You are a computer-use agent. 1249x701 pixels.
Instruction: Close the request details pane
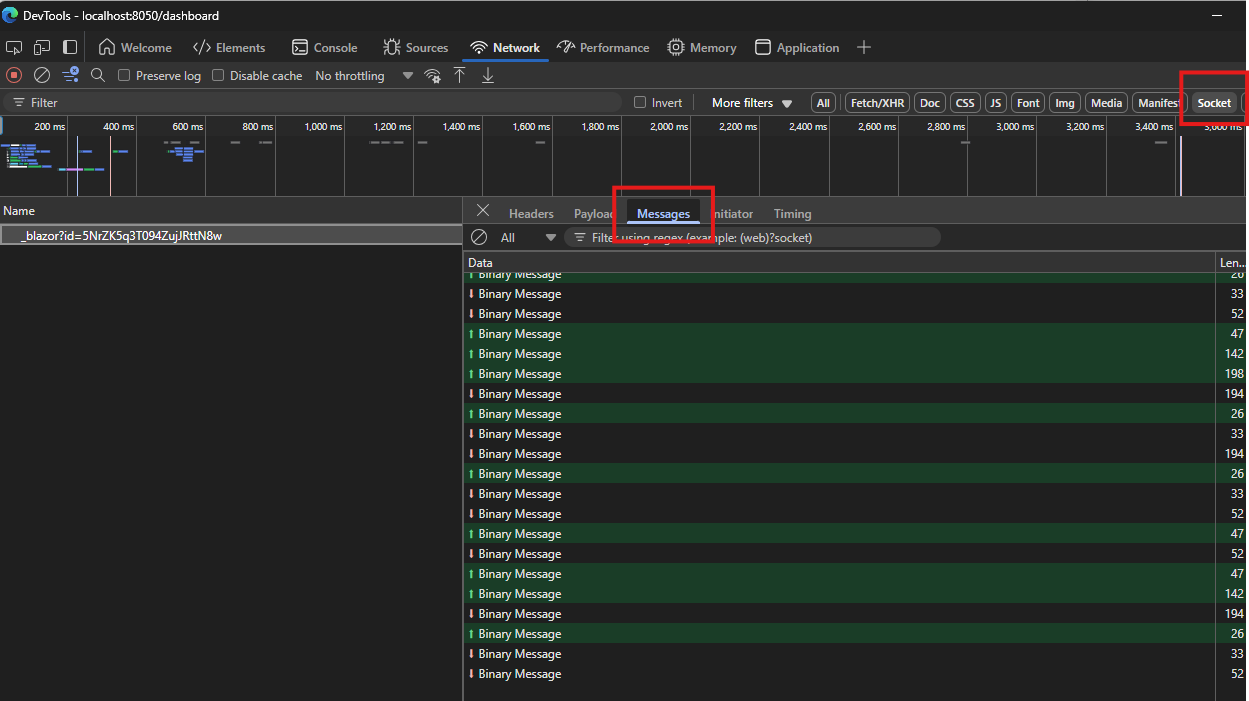(483, 210)
